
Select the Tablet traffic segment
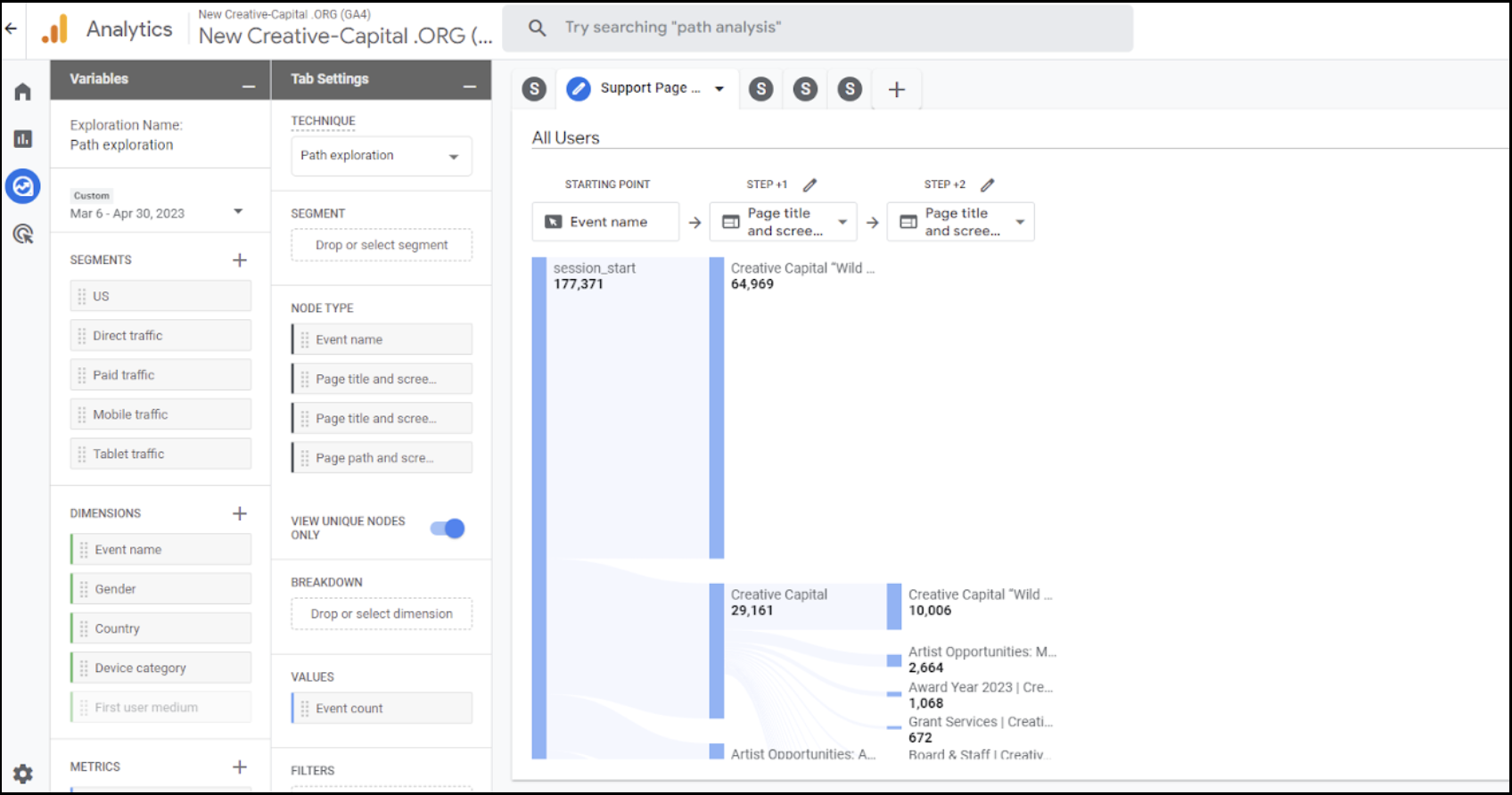[160, 454]
